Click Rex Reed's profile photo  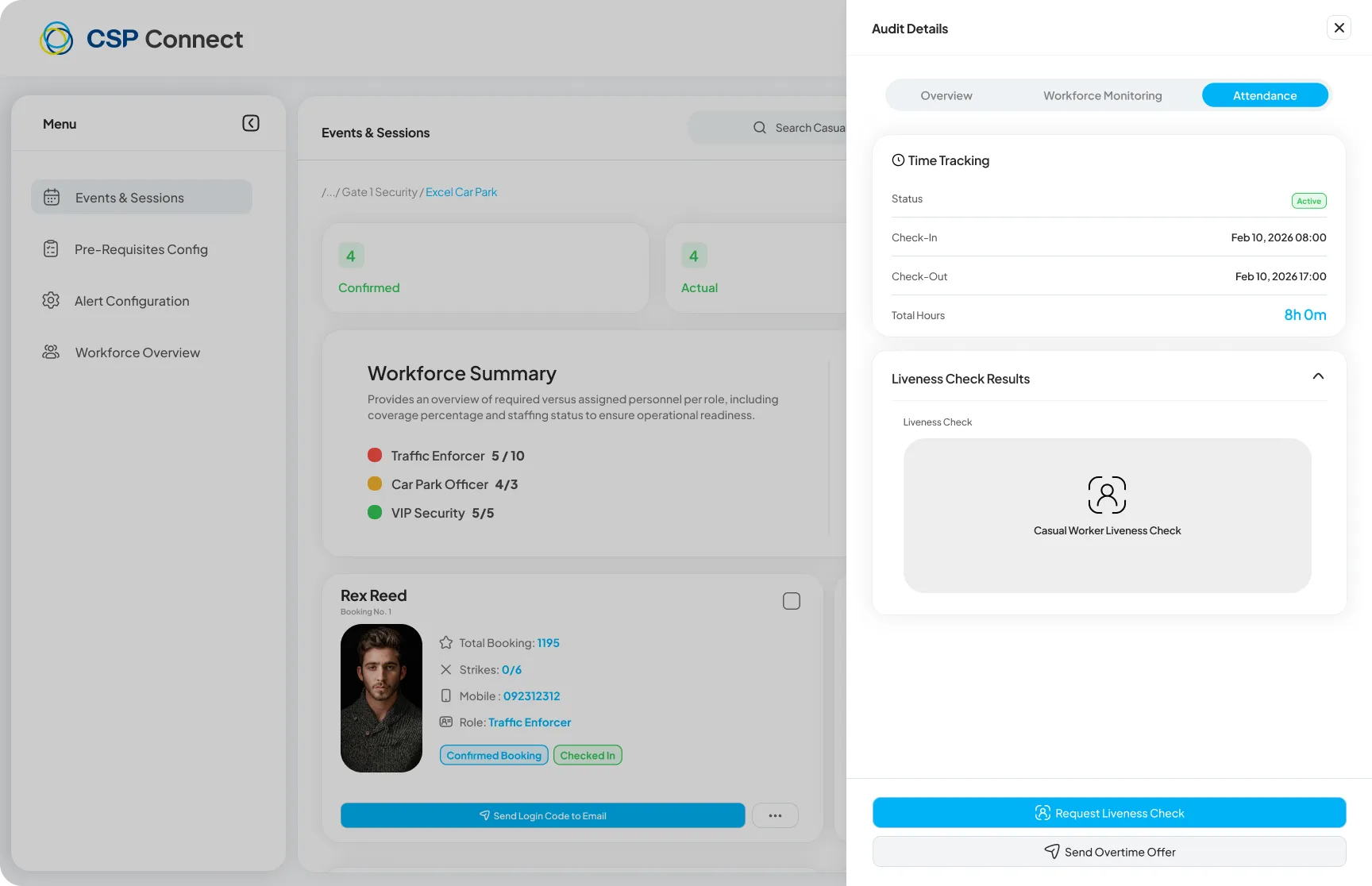[x=381, y=698]
